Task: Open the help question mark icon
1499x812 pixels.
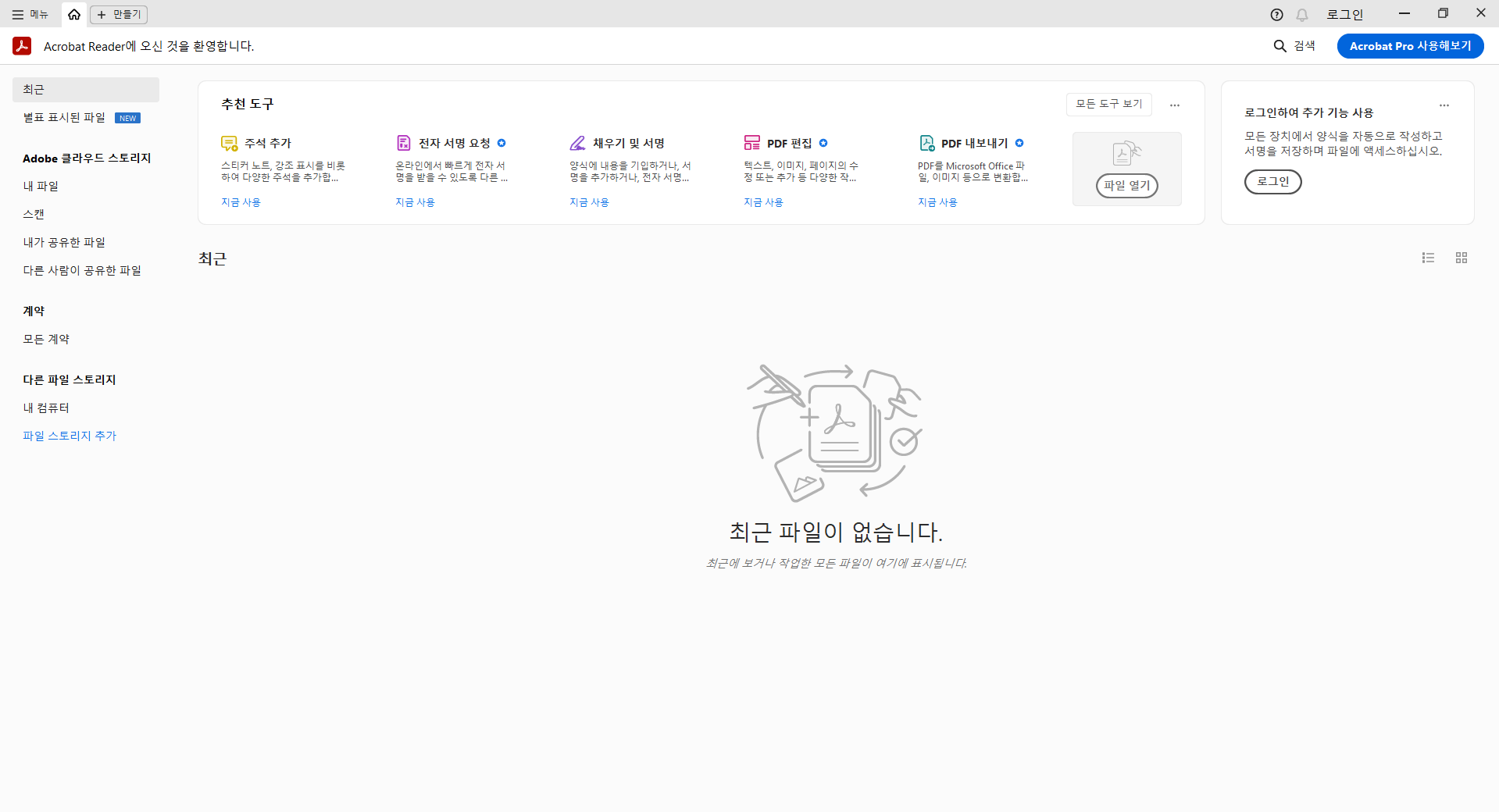Action: pyautogui.click(x=1276, y=15)
